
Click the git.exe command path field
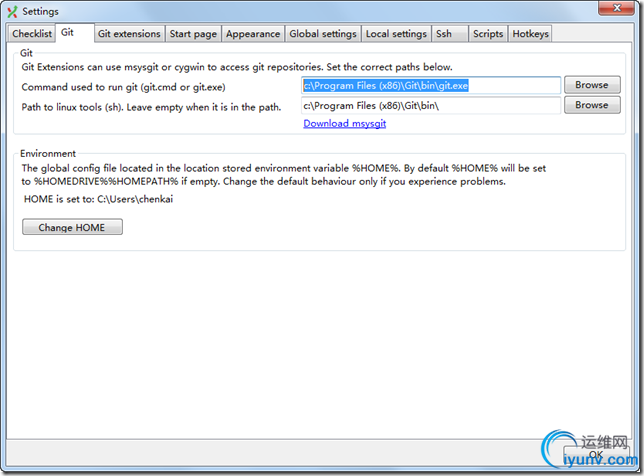click(x=431, y=85)
